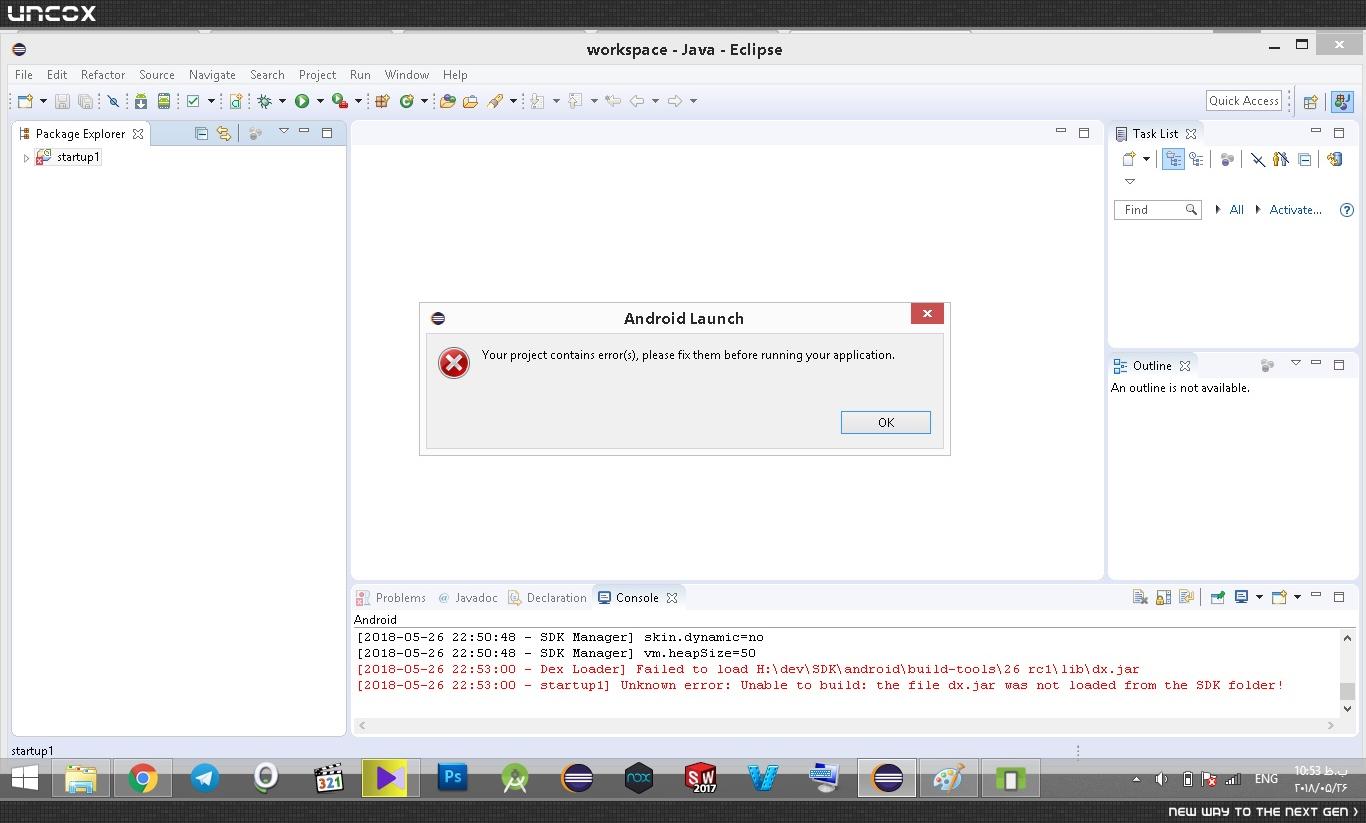Viewport: 1366px width, 823px height.
Task: Select the Java perspective icon
Action: pos(1342,101)
